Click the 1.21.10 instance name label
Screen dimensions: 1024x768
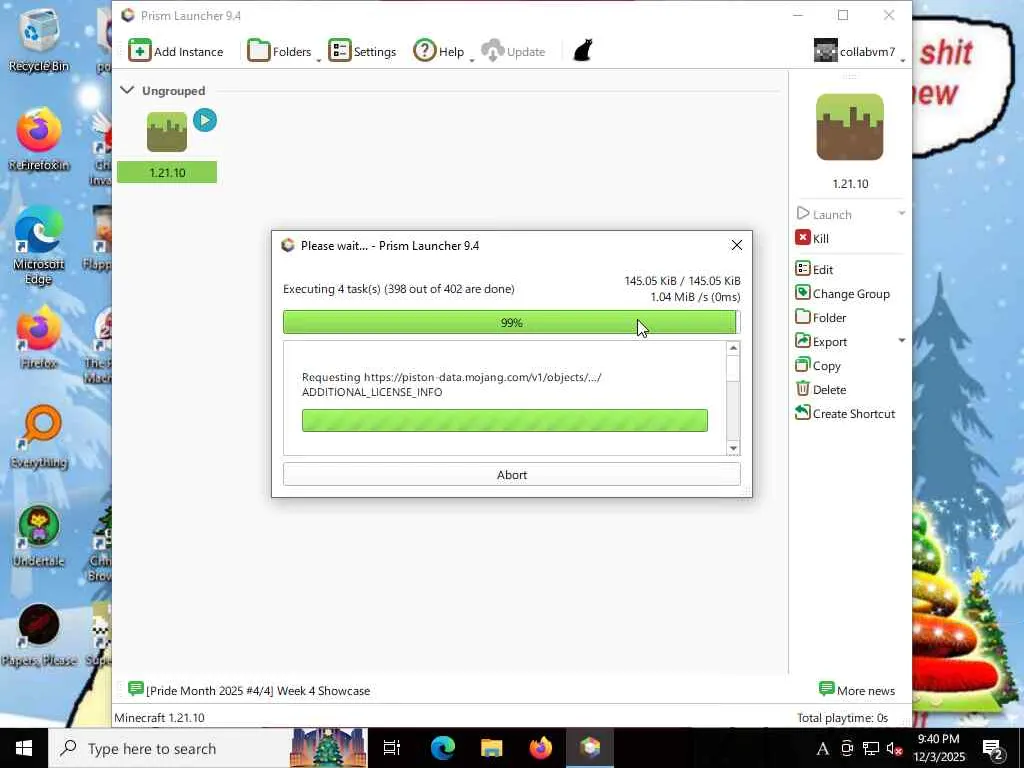[x=167, y=172]
